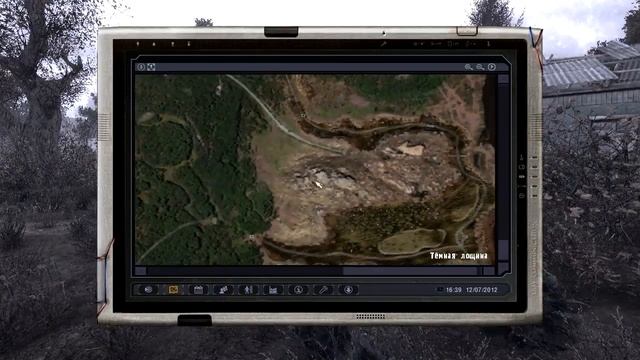Select the highlighted orange map tab icon
The width and height of the screenshot is (640, 360).
[x=173, y=289]
